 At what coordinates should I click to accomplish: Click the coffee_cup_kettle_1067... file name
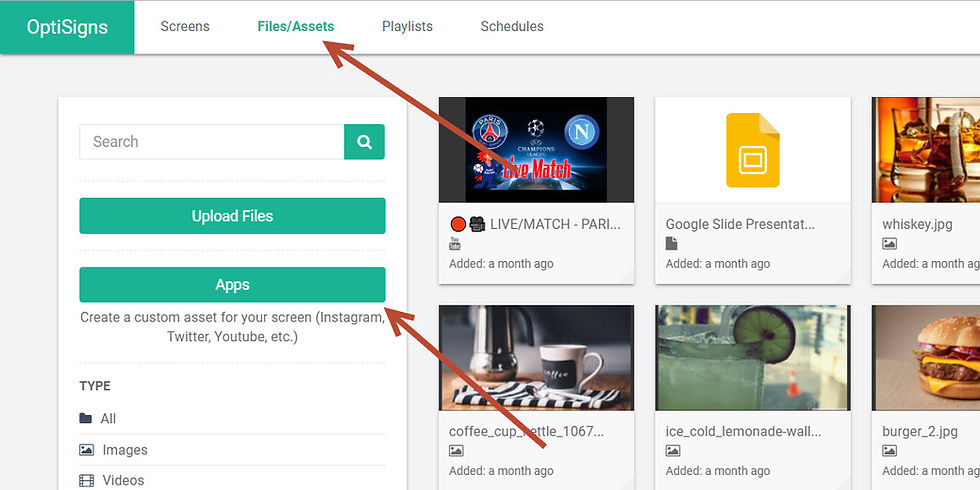coord(526,431)
